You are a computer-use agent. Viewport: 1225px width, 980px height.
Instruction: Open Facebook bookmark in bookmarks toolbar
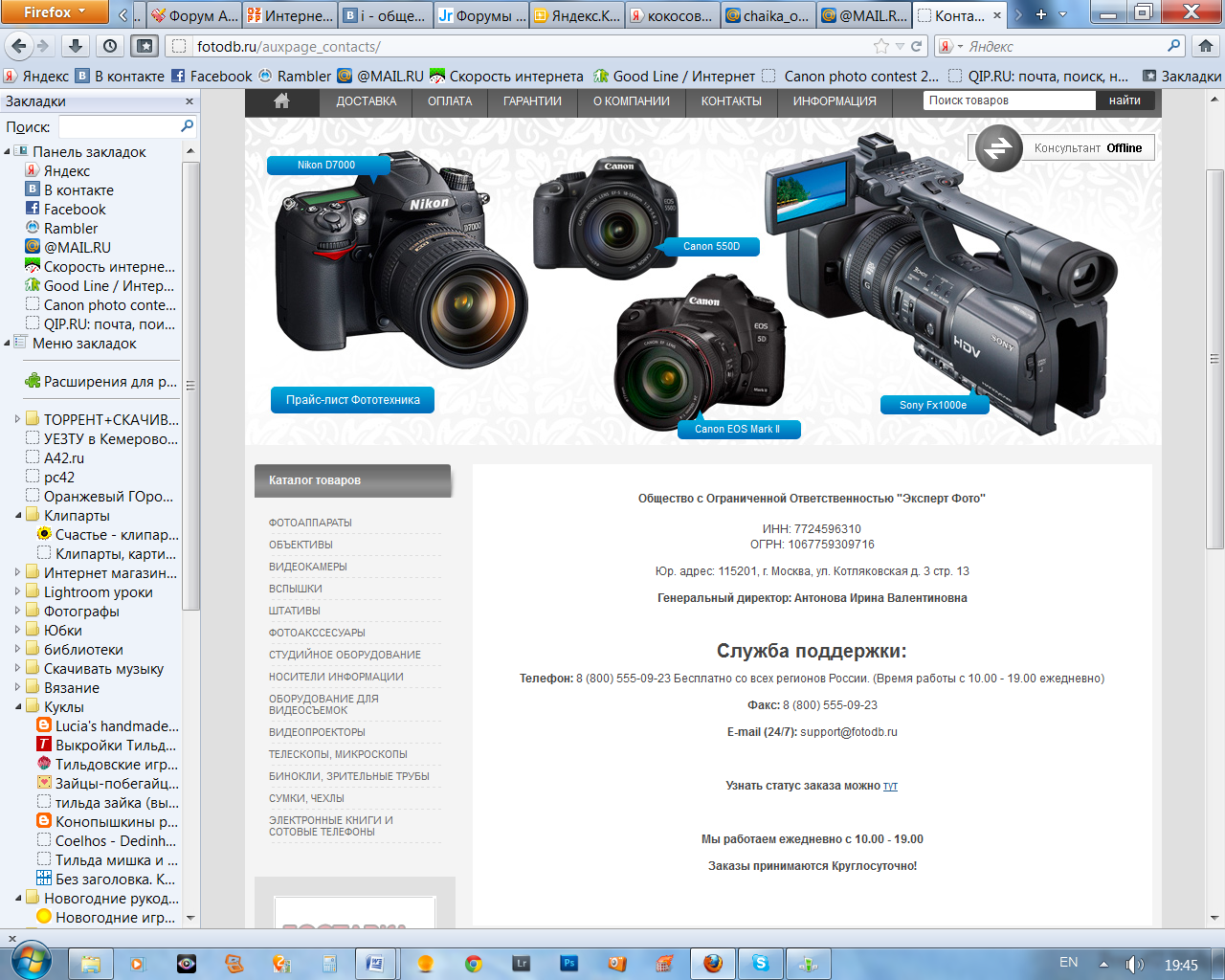tap(212, 76)
